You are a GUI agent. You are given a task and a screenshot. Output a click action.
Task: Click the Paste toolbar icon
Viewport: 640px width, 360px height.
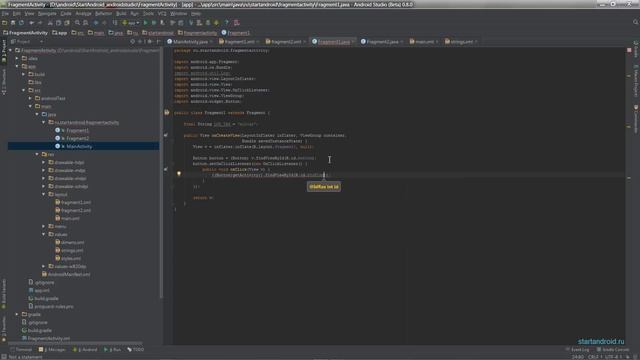[x=67, y=23]
